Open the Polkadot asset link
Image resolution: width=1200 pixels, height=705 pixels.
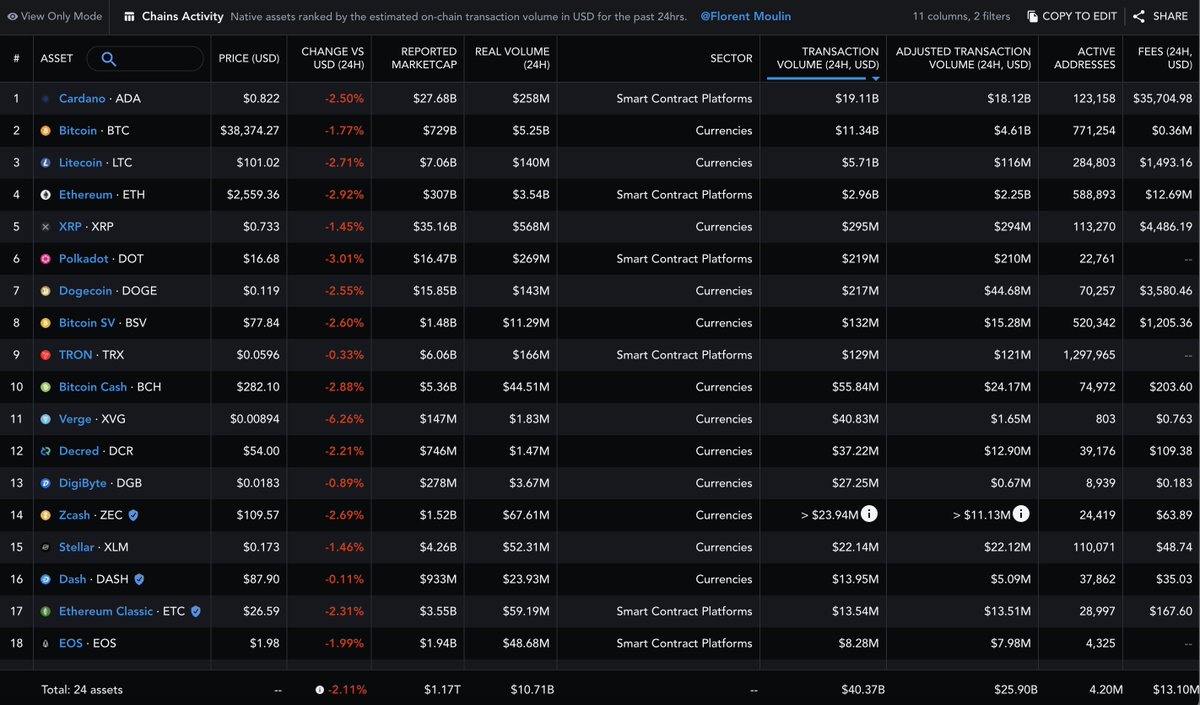(83, 259)
